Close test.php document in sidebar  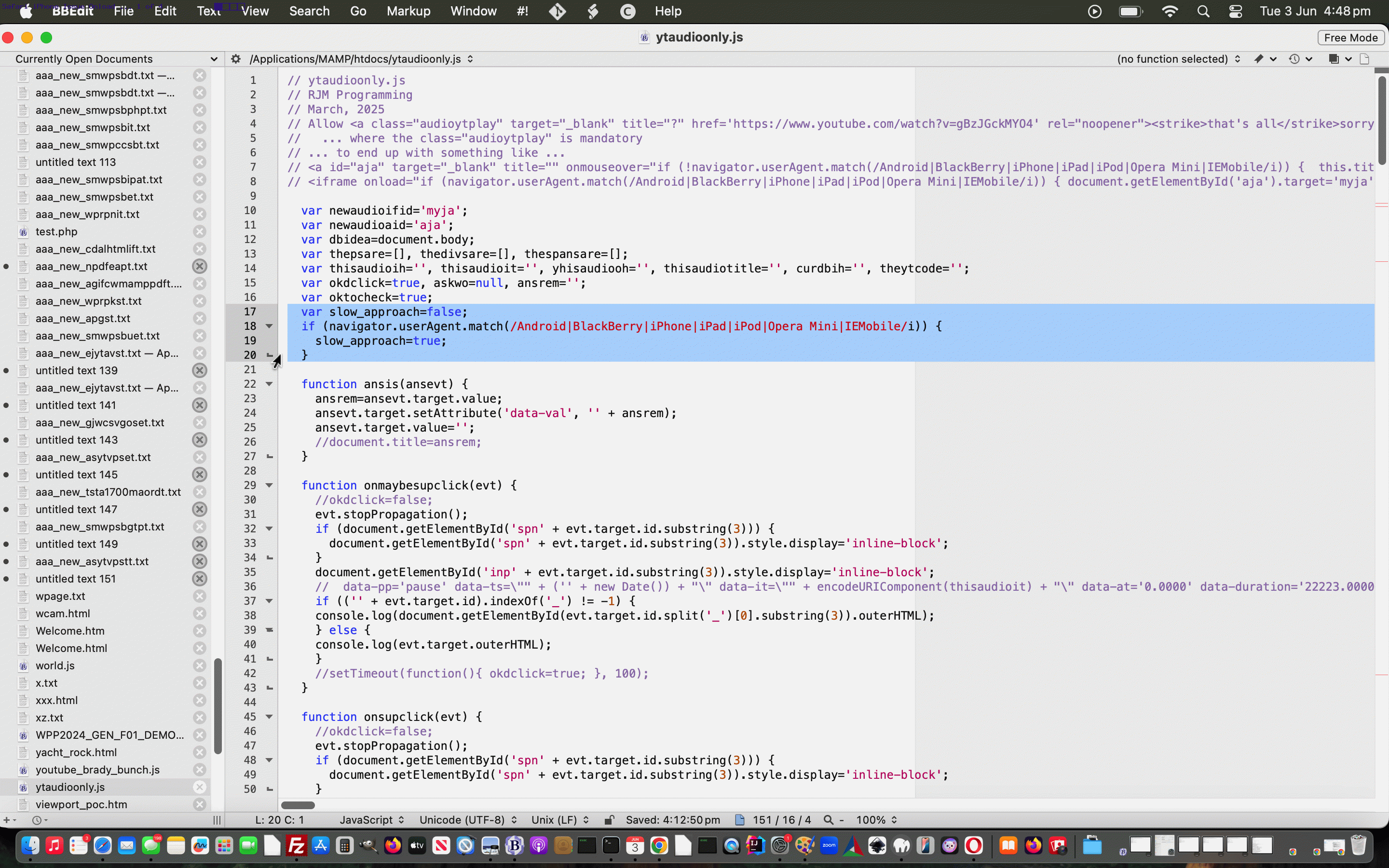199,231
